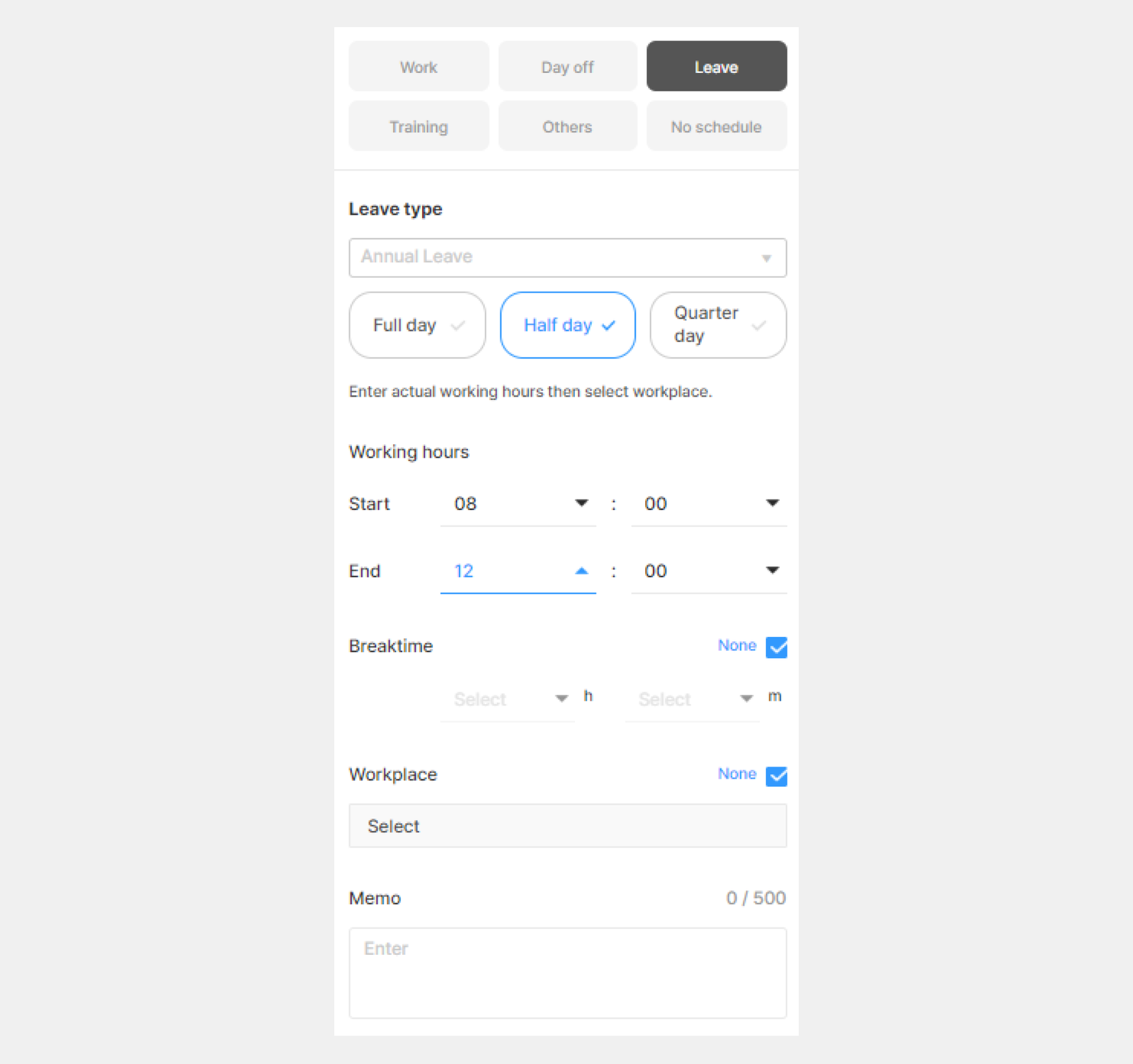Select the Full day leave option
Screen dimensions: 1133x1064
click(417, 325)
